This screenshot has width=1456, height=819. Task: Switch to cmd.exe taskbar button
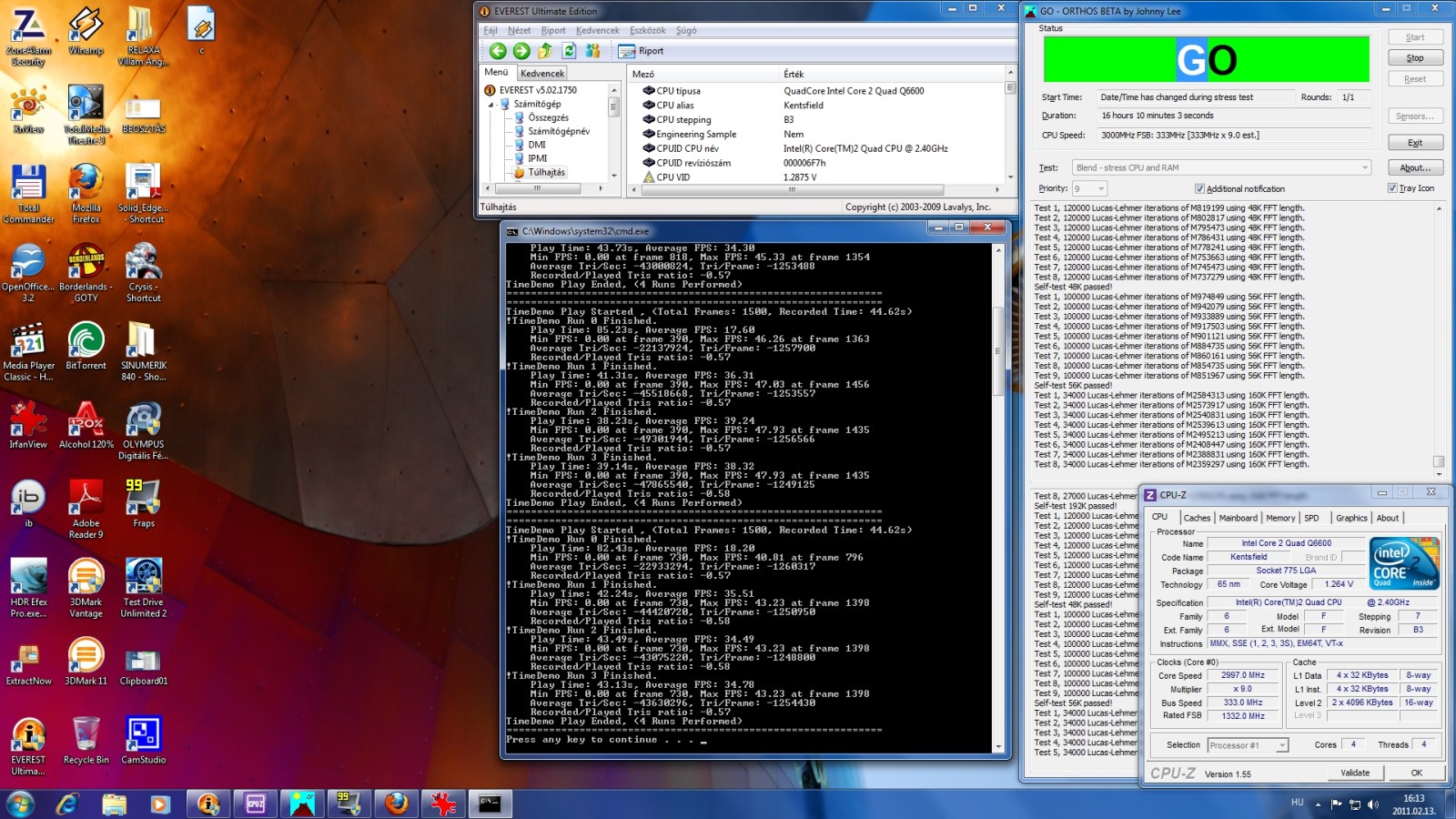pyautogui.click(x=490, y=804)
